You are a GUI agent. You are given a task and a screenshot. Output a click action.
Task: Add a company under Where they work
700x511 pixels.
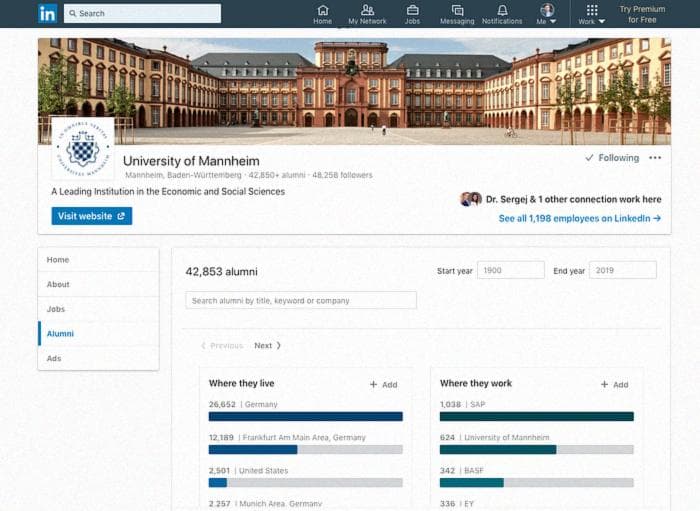click(614, 385)
